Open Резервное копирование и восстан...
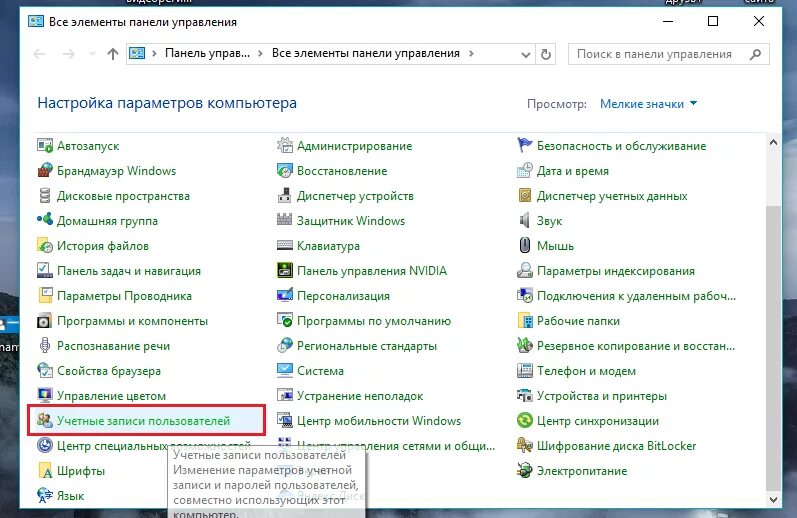797x518 pixels. [636, 346]
